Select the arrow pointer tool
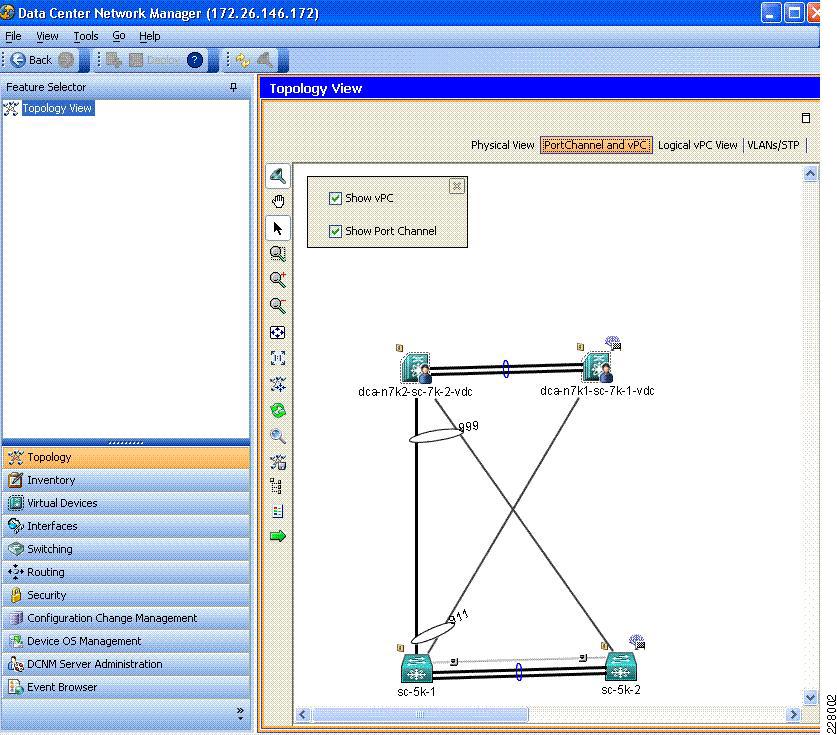The image size is (837, 735). pos(278,228)
